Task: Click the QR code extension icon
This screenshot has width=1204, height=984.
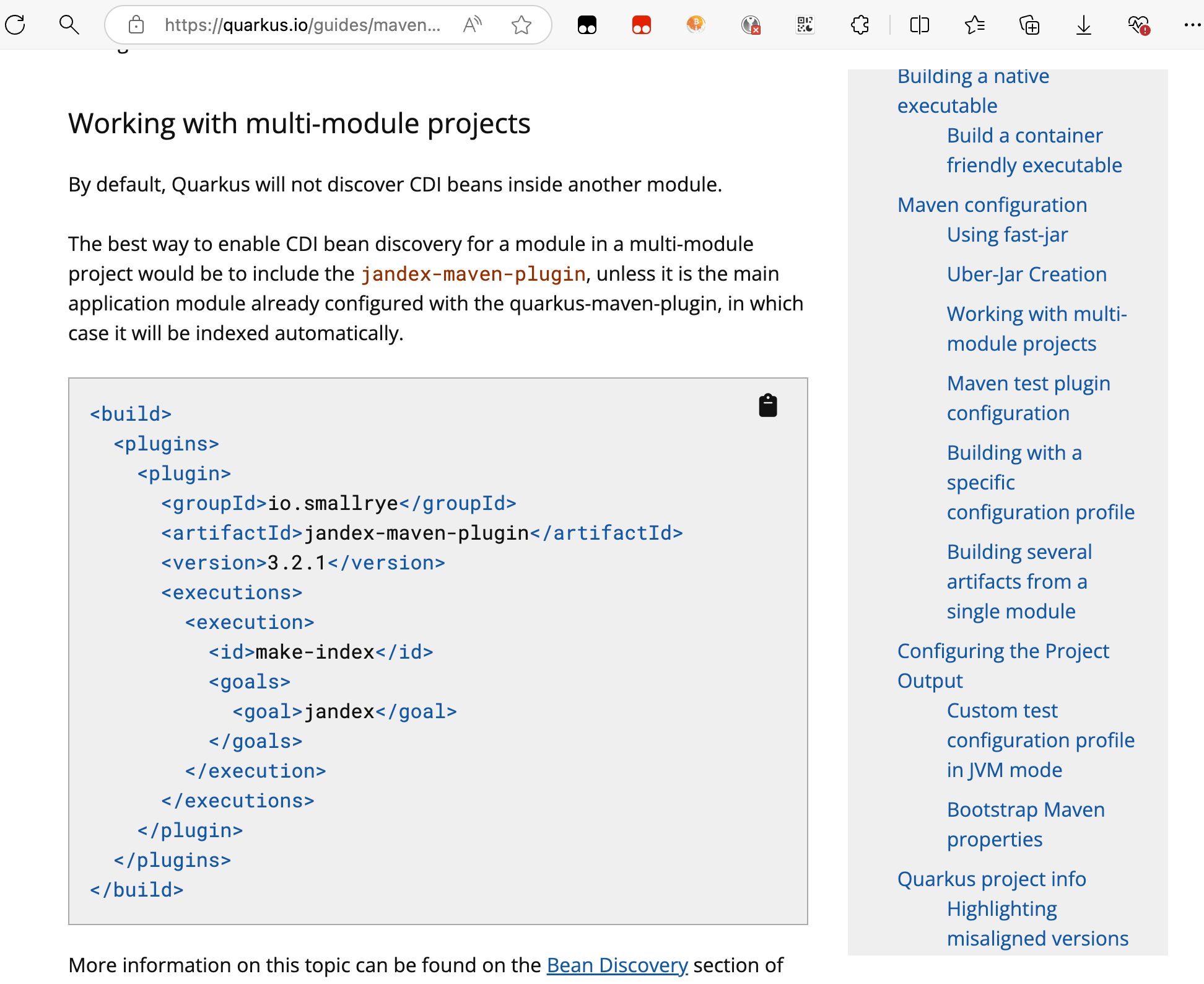Action: click(x=805, y=25)
